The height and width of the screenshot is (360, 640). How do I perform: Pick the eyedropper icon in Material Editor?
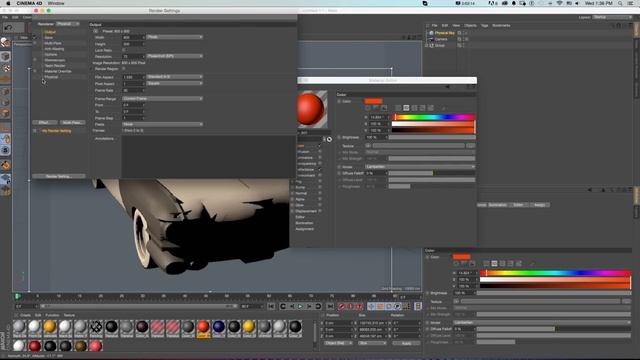[x=444, y=108]
